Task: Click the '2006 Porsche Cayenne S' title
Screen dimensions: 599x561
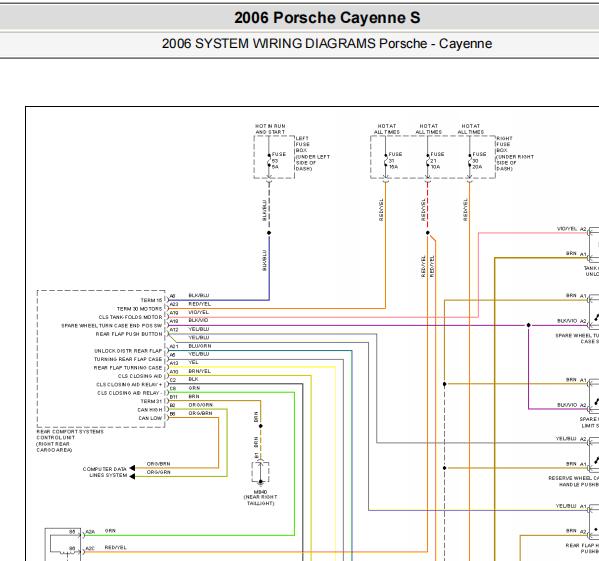Action: click(x=327, y=18)
